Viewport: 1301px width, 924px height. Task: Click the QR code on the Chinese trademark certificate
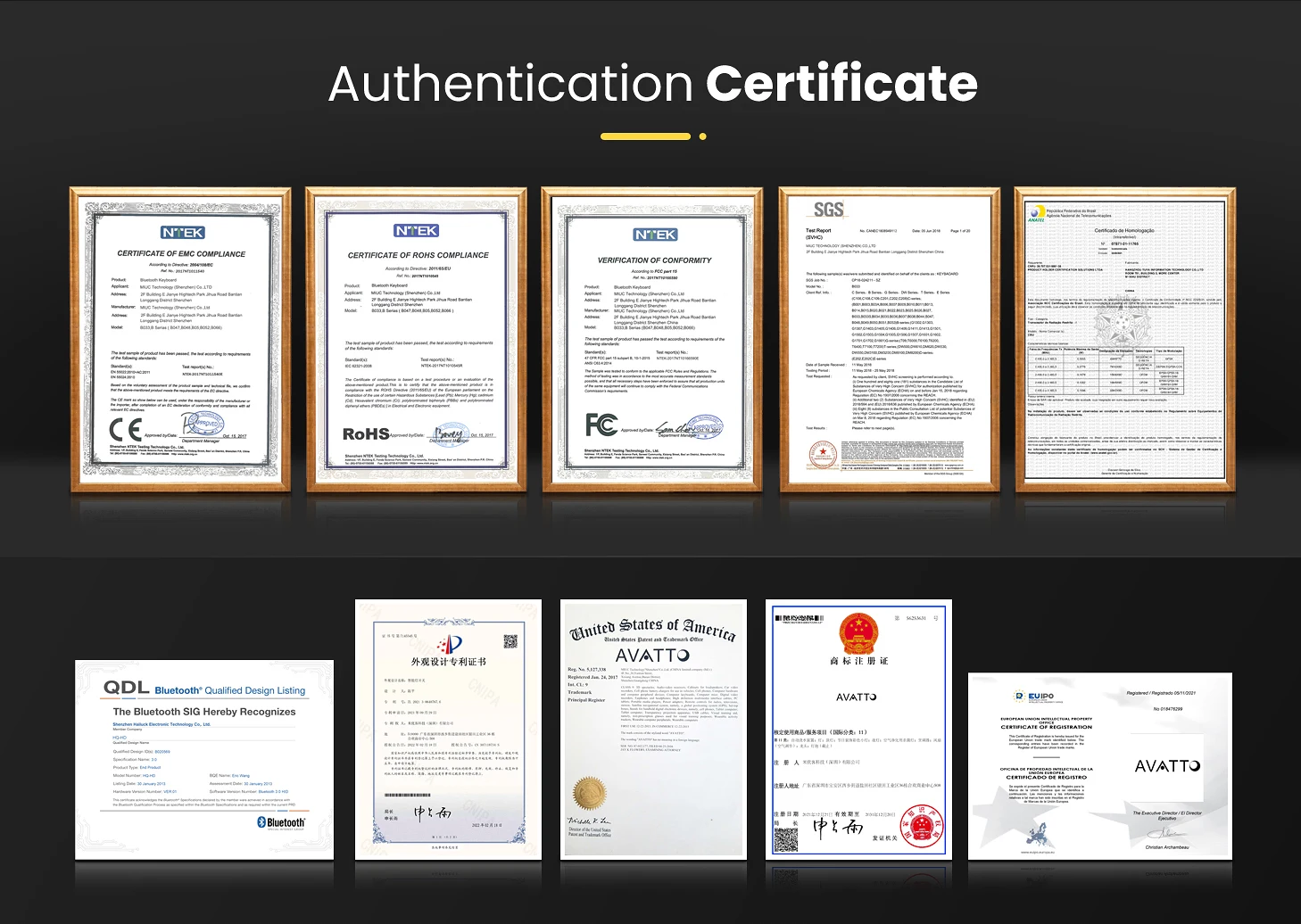(x=785, y=840)
